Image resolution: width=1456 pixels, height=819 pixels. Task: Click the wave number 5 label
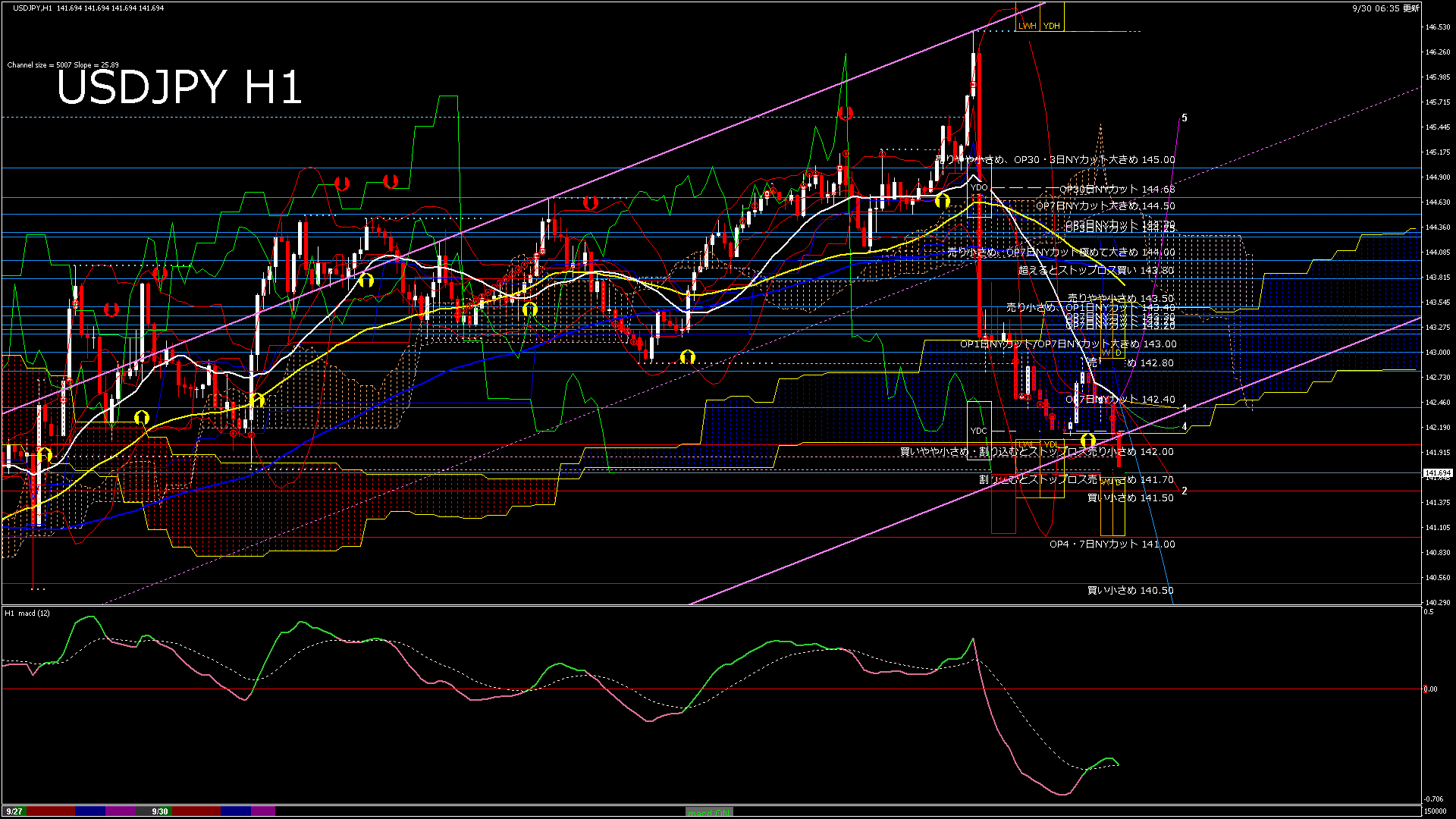(1185, 118)
